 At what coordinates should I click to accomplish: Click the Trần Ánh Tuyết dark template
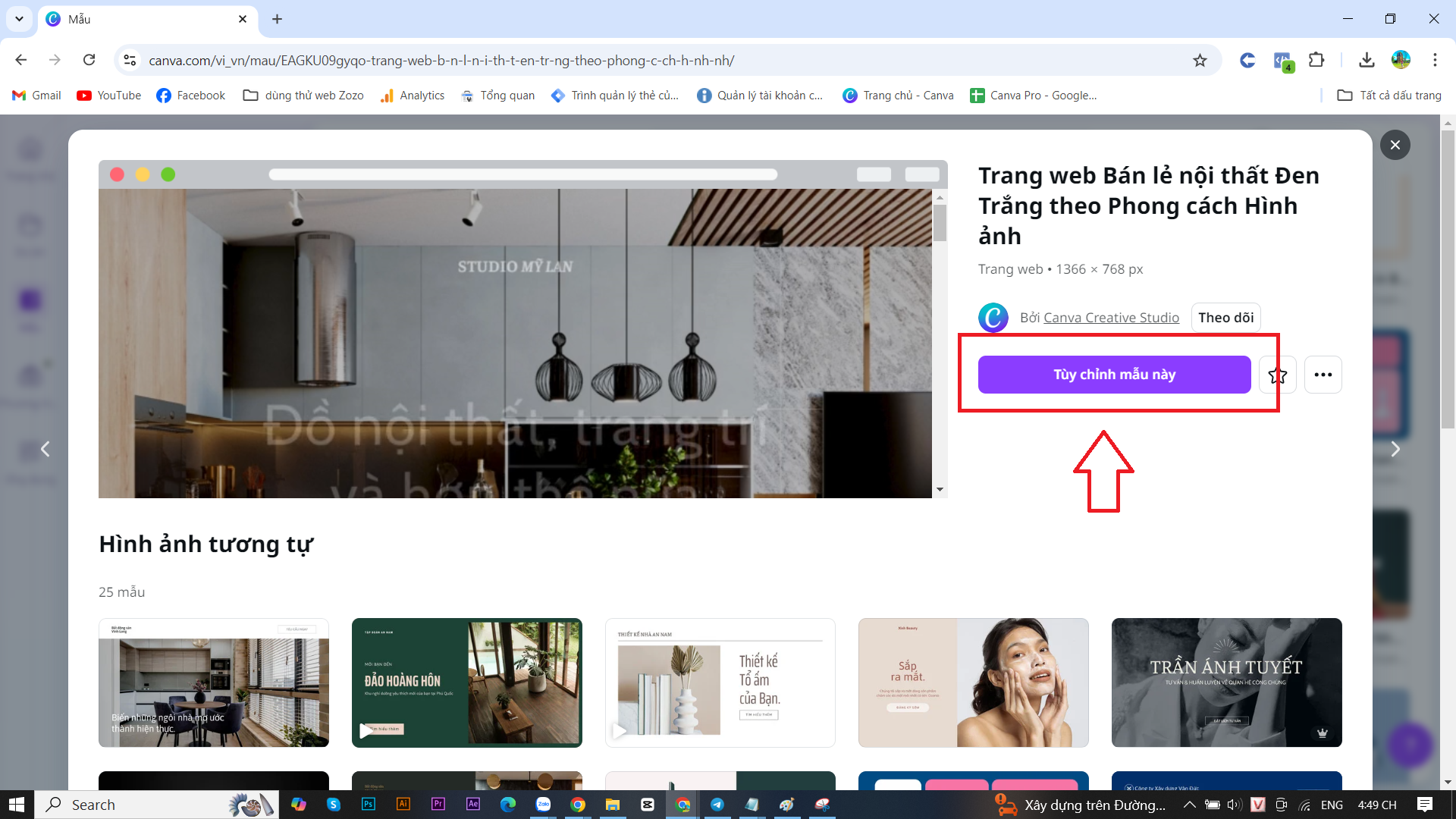tap(1225, 681)
